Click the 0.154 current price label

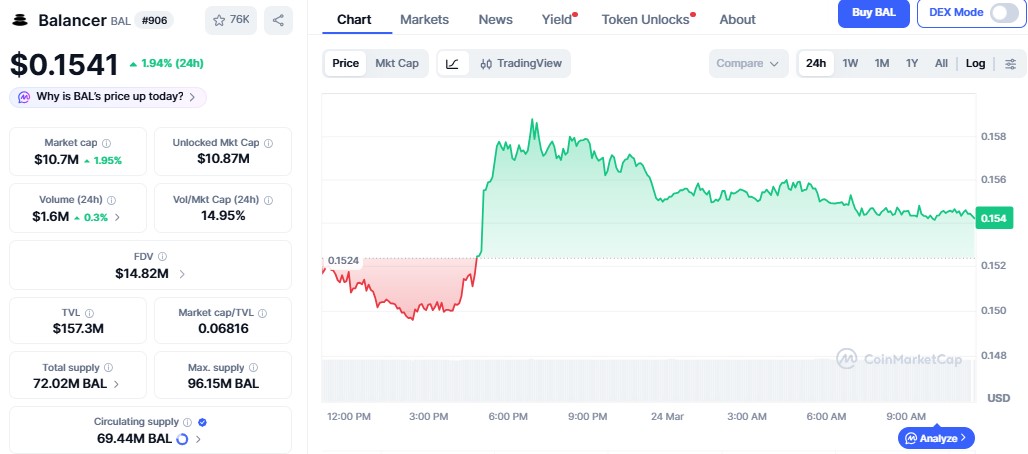pos(995,218)
